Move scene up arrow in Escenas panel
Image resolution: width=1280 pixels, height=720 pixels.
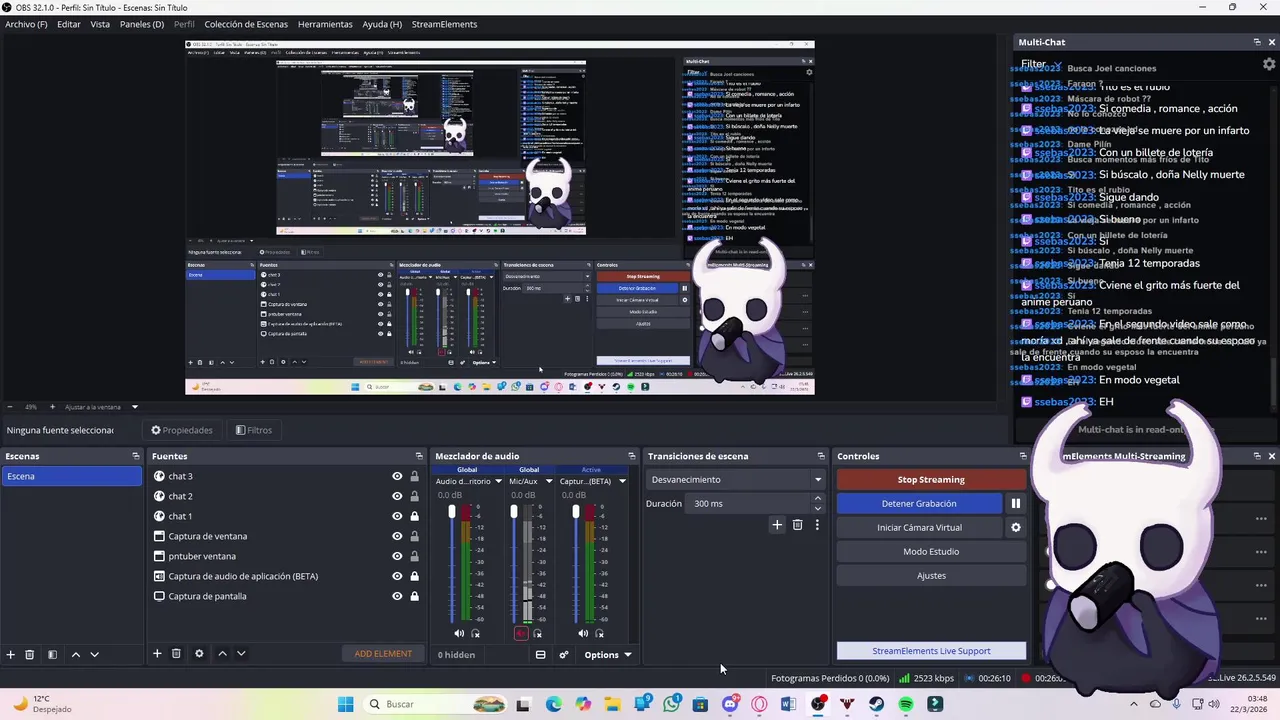(75, 654)
